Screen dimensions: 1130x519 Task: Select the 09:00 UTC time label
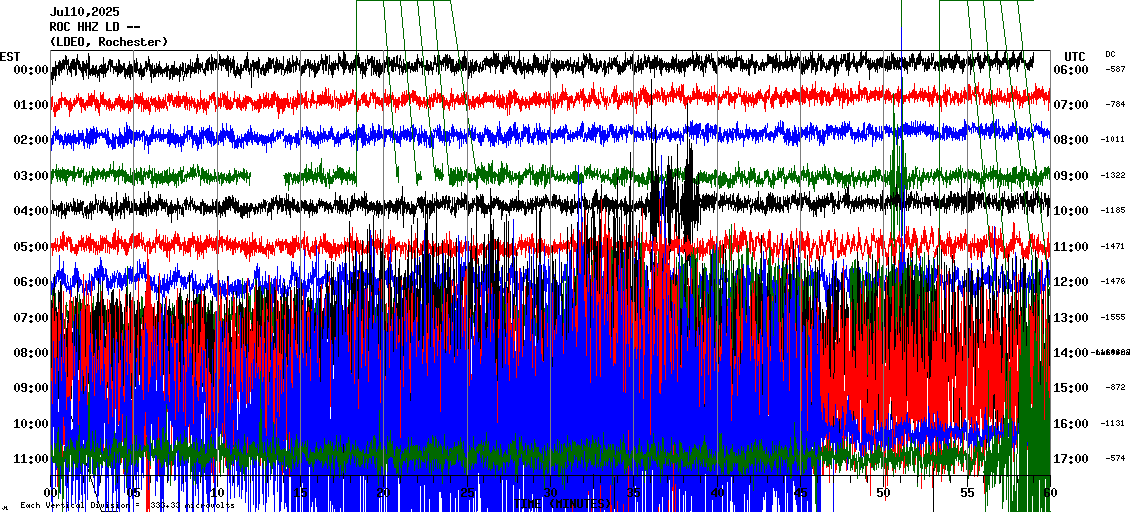click(1071, 176)
